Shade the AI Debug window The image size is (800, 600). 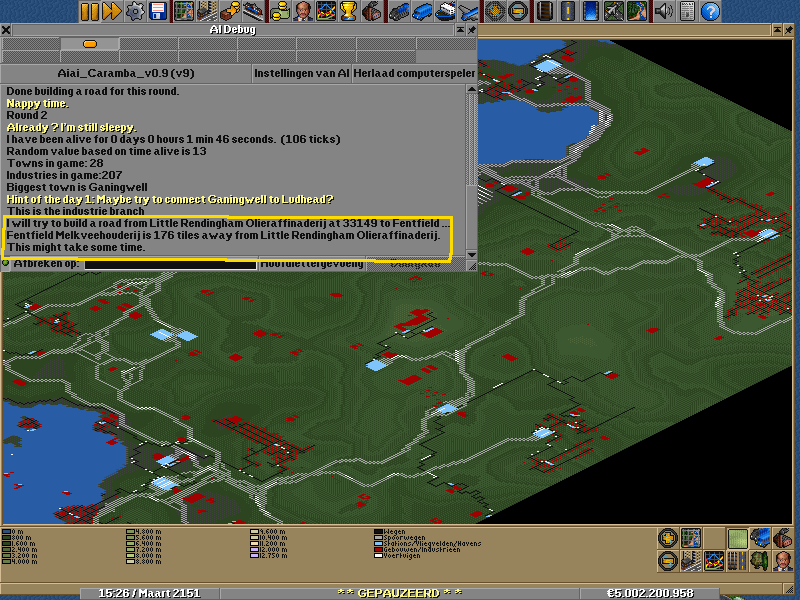(x=460, y=30)
